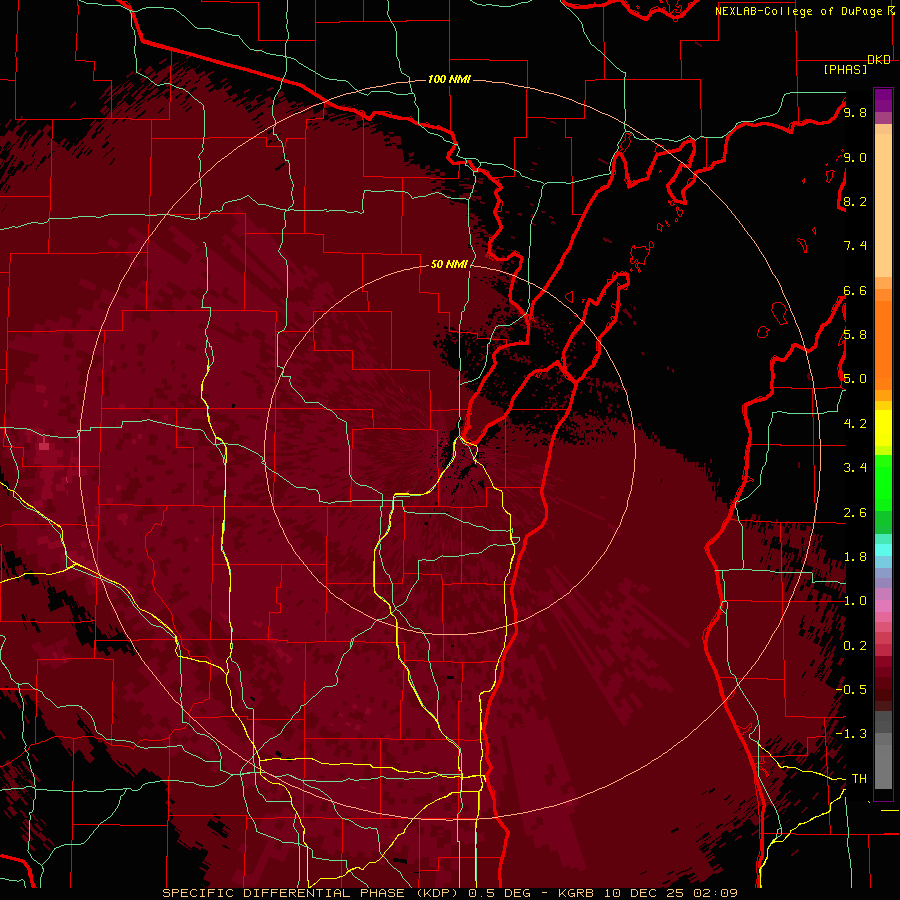The width and height of the screenshot is (900, 900).
Task: Click the 7.4 value on the color scale
Action: point(855,246)
